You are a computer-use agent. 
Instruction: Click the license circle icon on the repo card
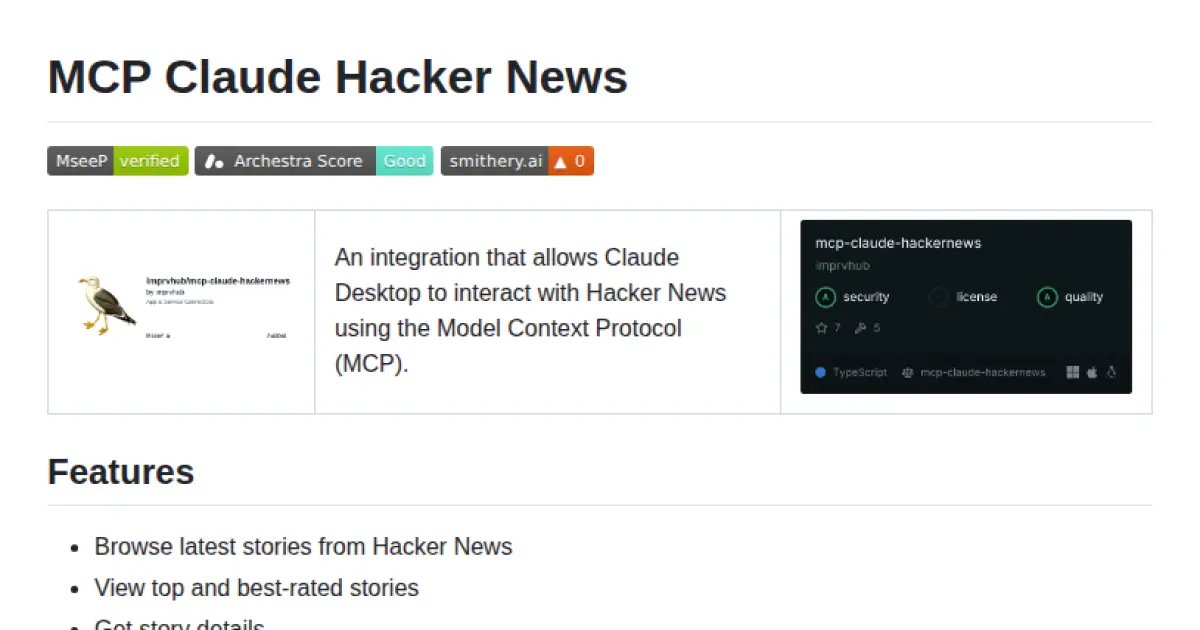pyautogui.click(x=938, y=296)
